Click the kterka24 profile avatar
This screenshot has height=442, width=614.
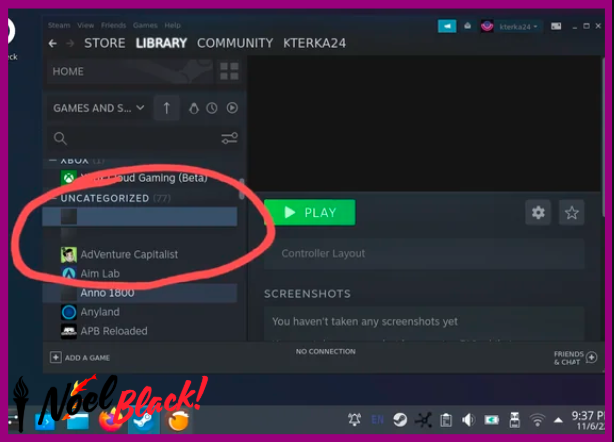click(x=487, y=26)
